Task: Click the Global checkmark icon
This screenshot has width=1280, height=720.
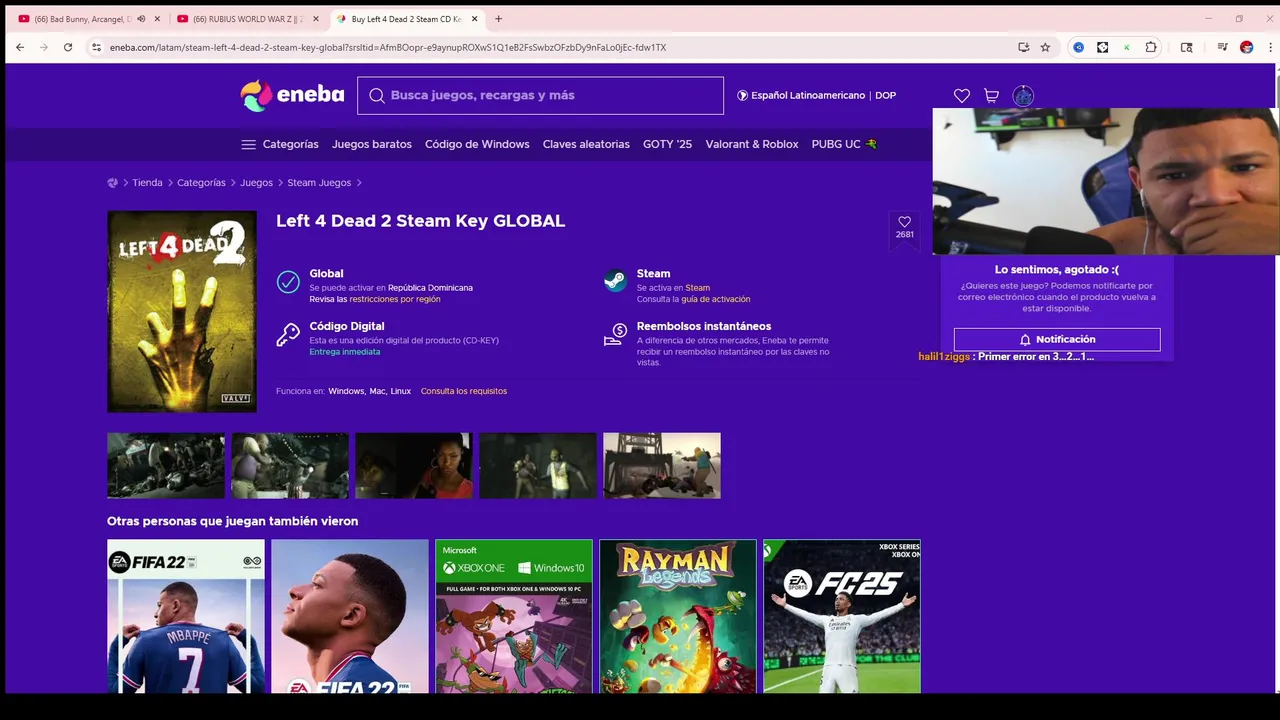Action: (x=288, y=282)
